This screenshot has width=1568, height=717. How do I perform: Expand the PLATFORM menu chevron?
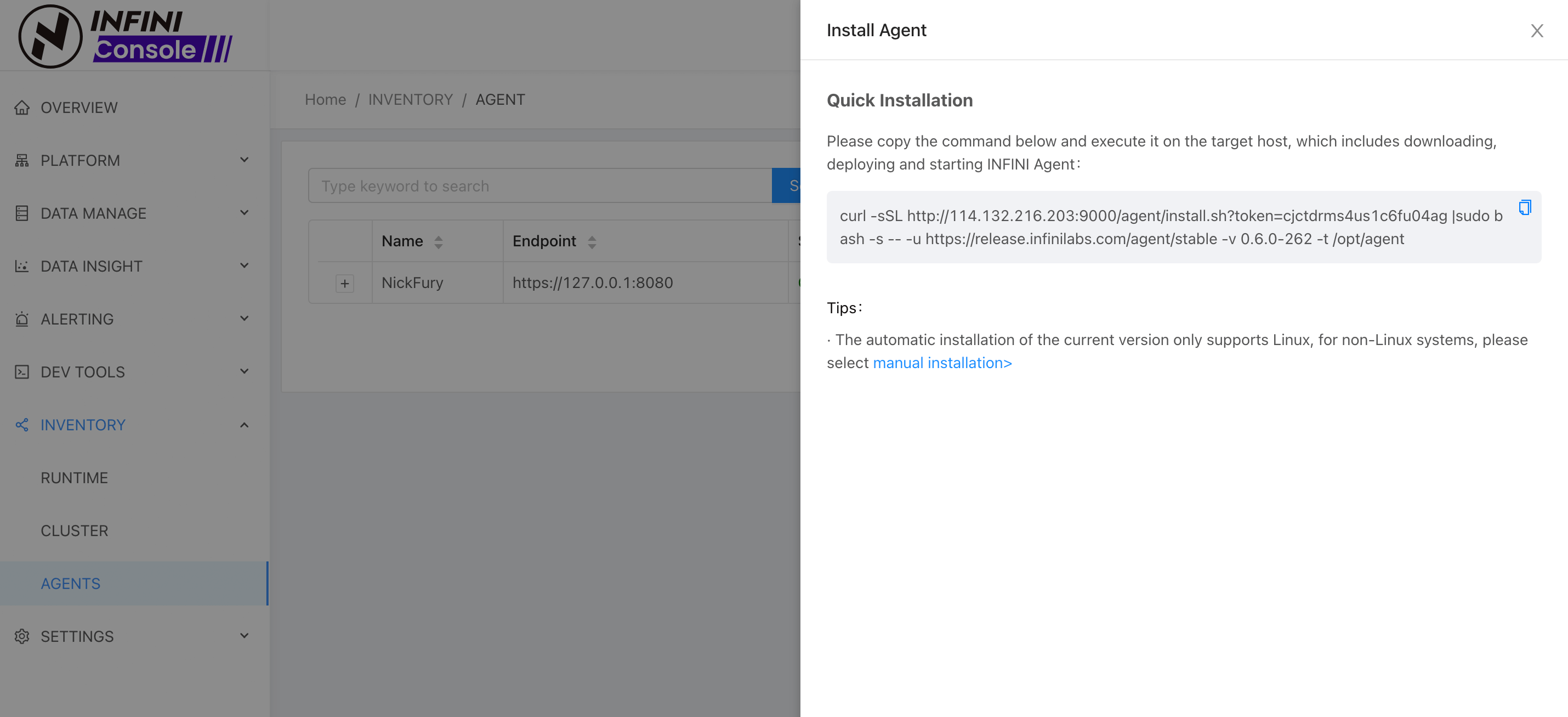(244, 160)
